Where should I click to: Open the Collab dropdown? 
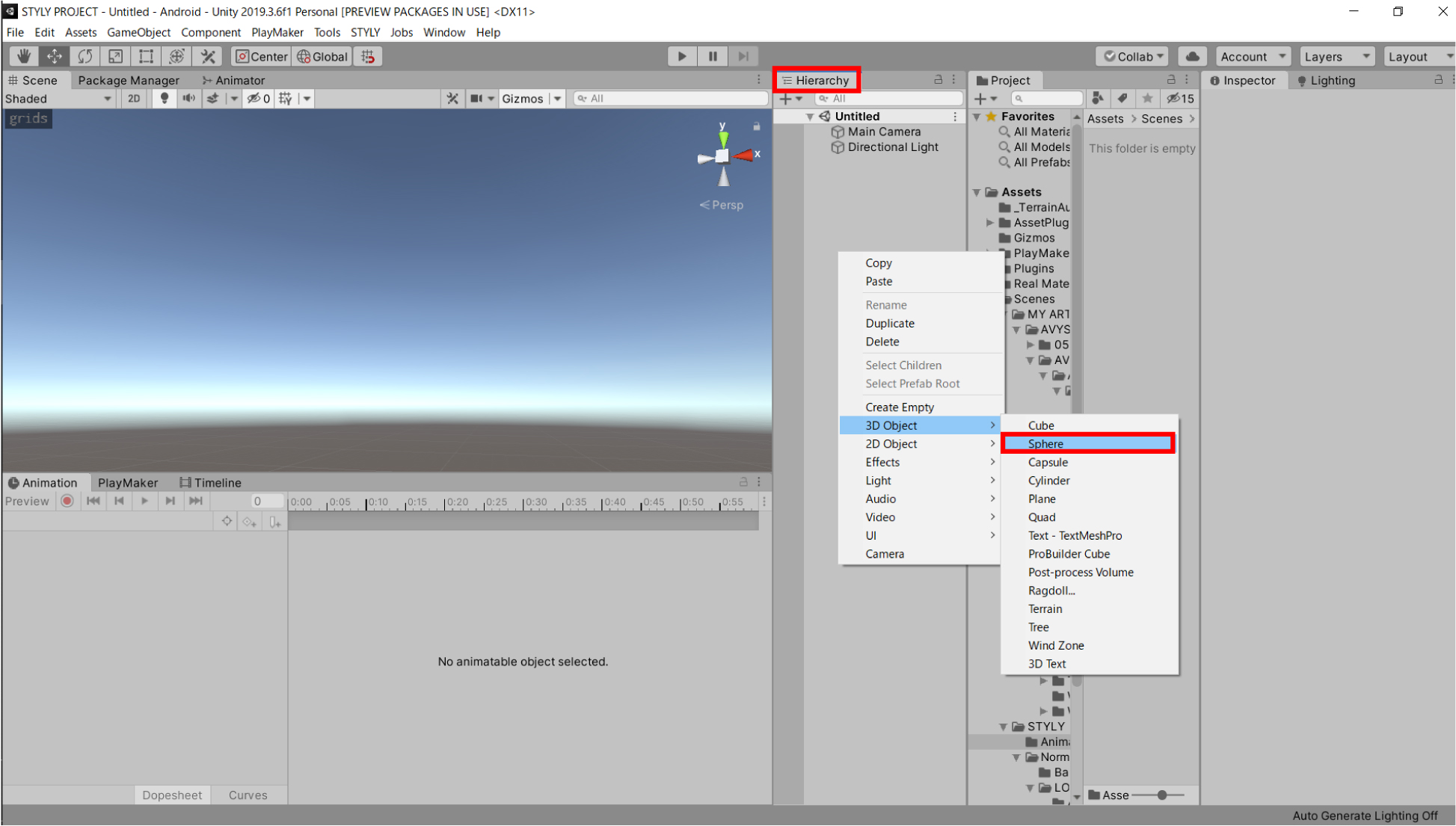(x=1133, y=56)
